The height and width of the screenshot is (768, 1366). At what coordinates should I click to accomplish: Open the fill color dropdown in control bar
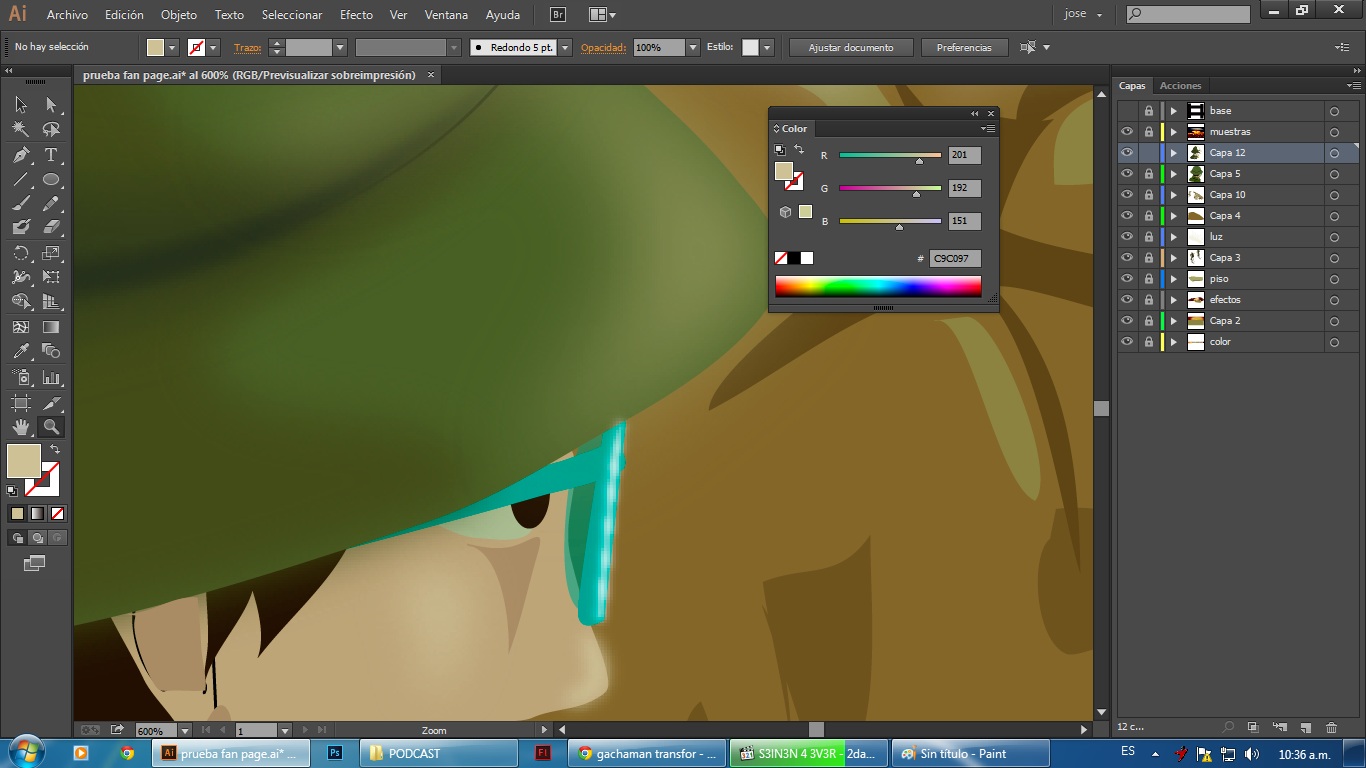pyautogui.click(x=172, y=47)
